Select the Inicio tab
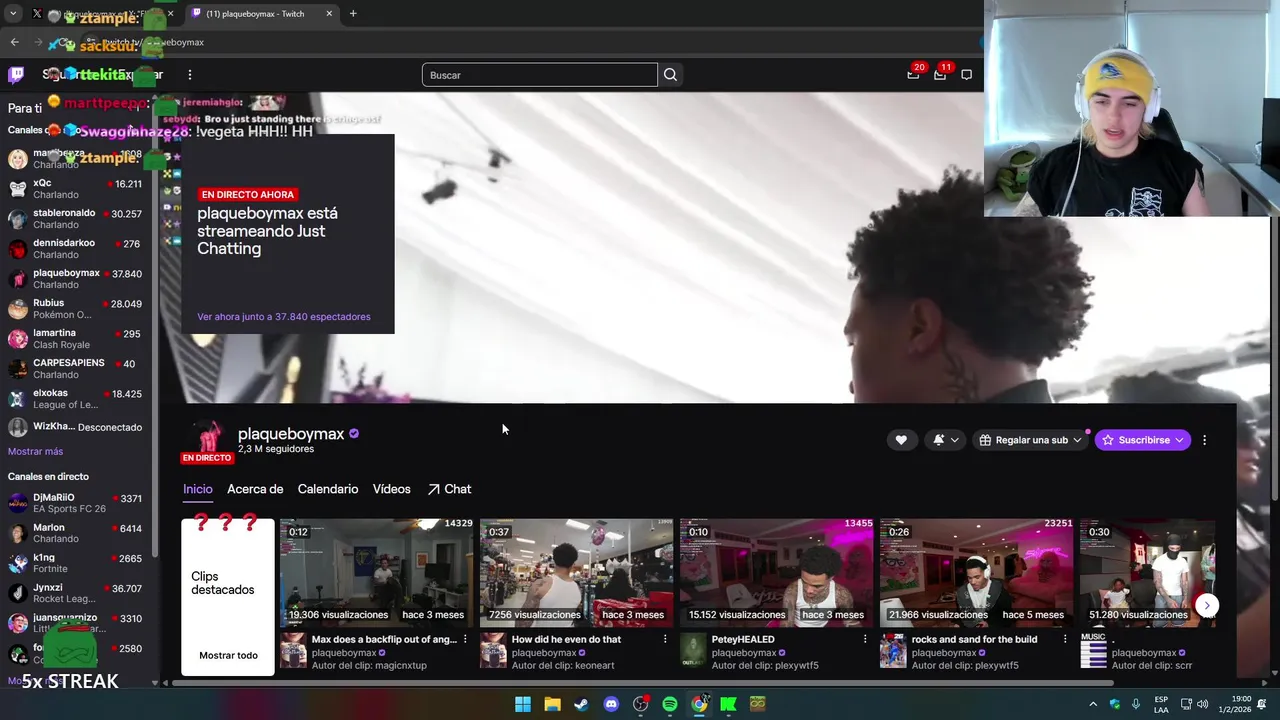This screenshot has height=720, width=1280. 198,489
